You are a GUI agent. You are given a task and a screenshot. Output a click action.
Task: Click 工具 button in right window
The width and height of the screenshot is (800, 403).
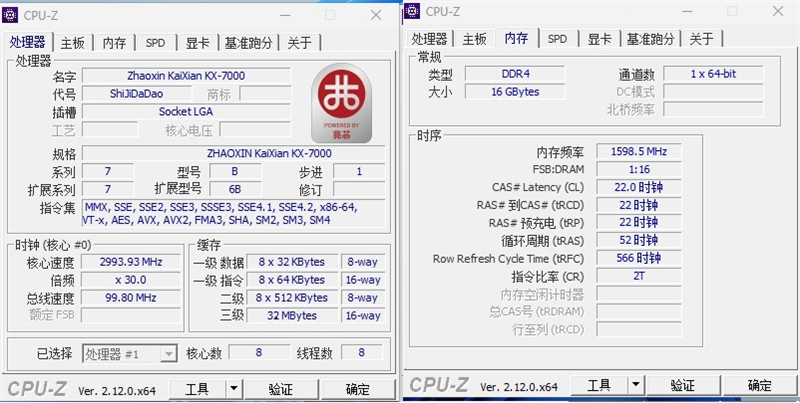pyautogui.click(x=599, y=386)
